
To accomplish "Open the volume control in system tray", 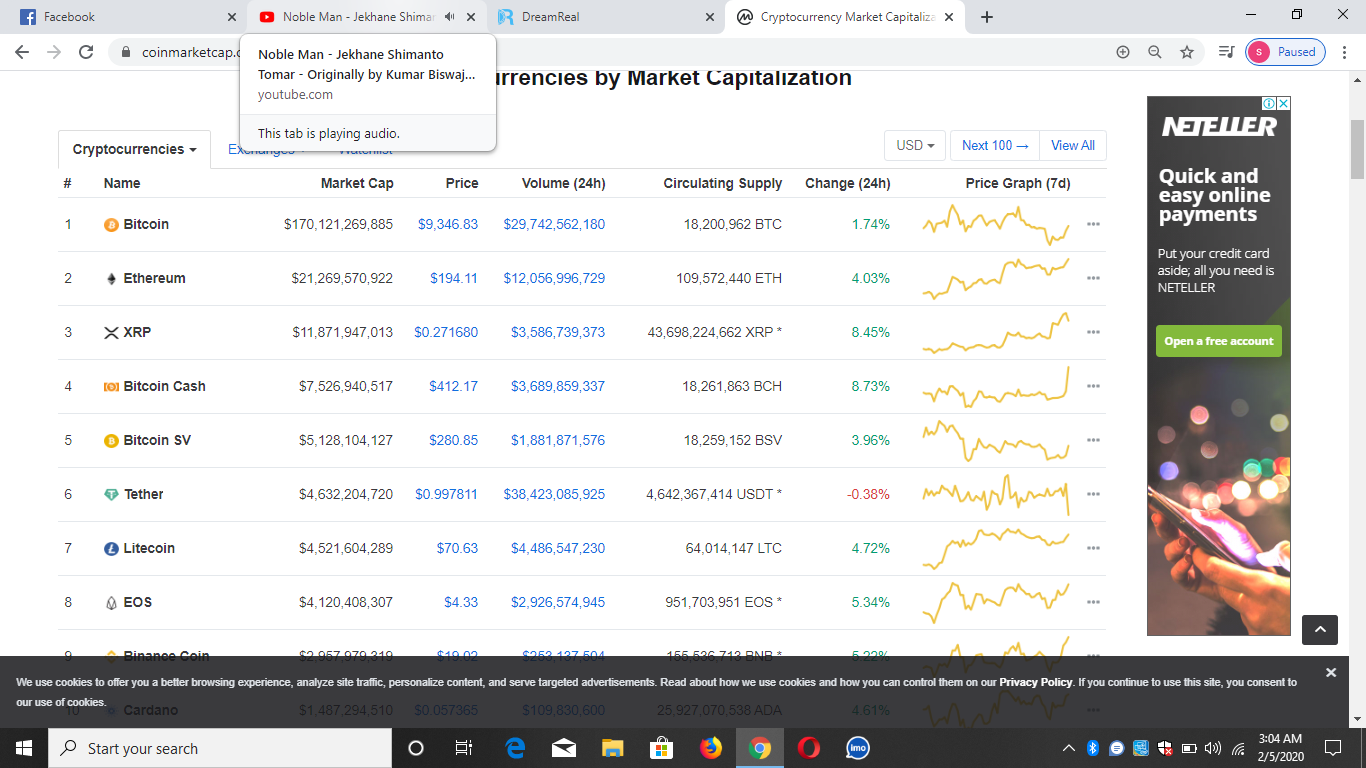I will coord(1214,748).
